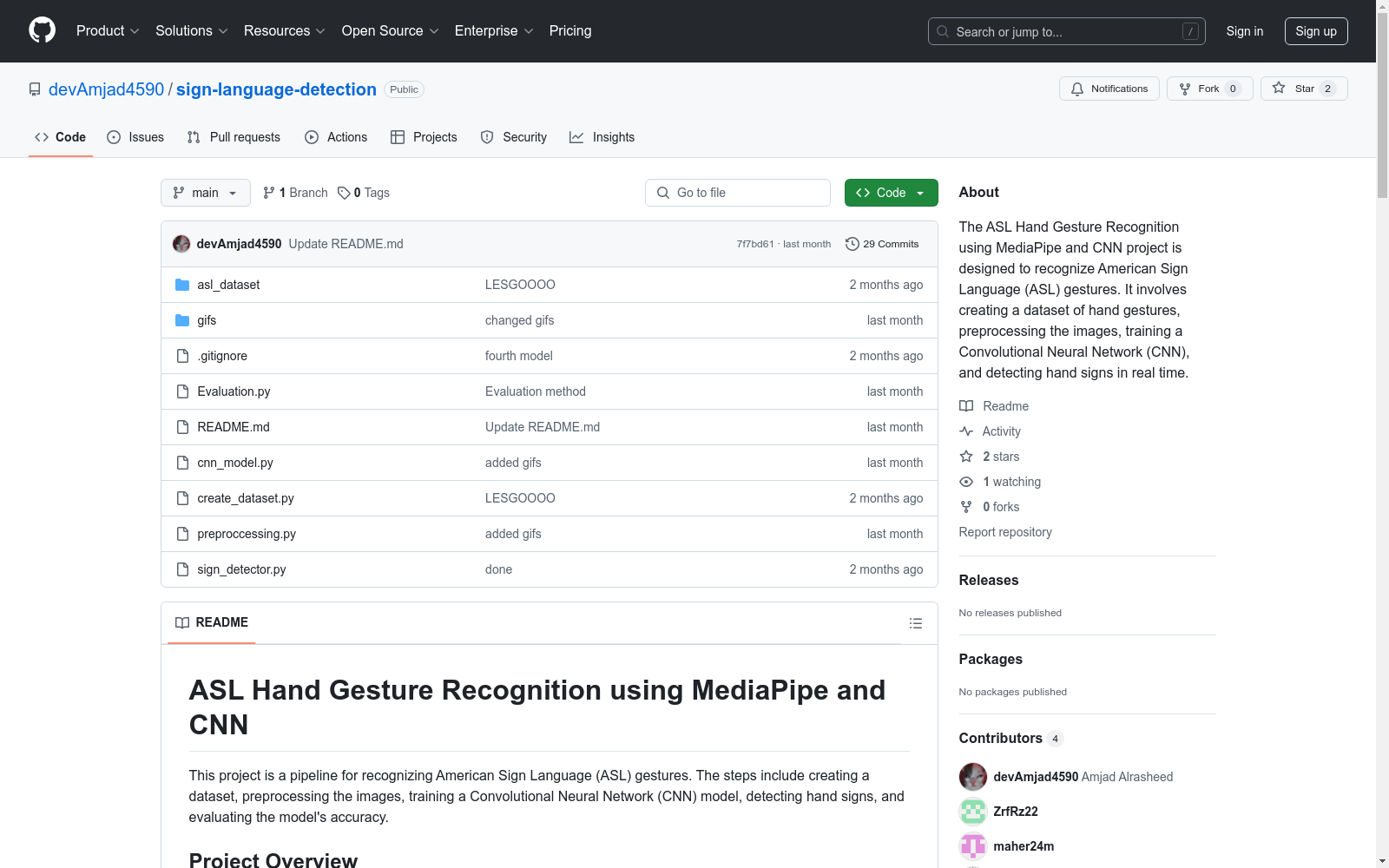
Task: Fork the repository
Action: (1209, 89)
